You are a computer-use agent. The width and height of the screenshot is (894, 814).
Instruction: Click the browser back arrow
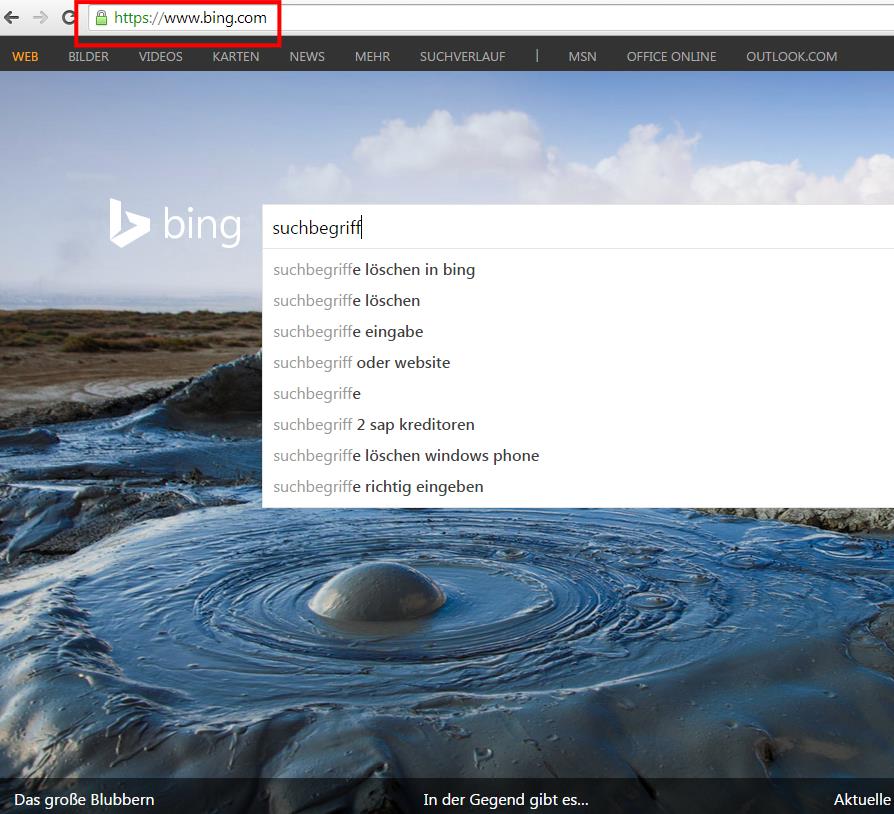(x=11, y=18)
